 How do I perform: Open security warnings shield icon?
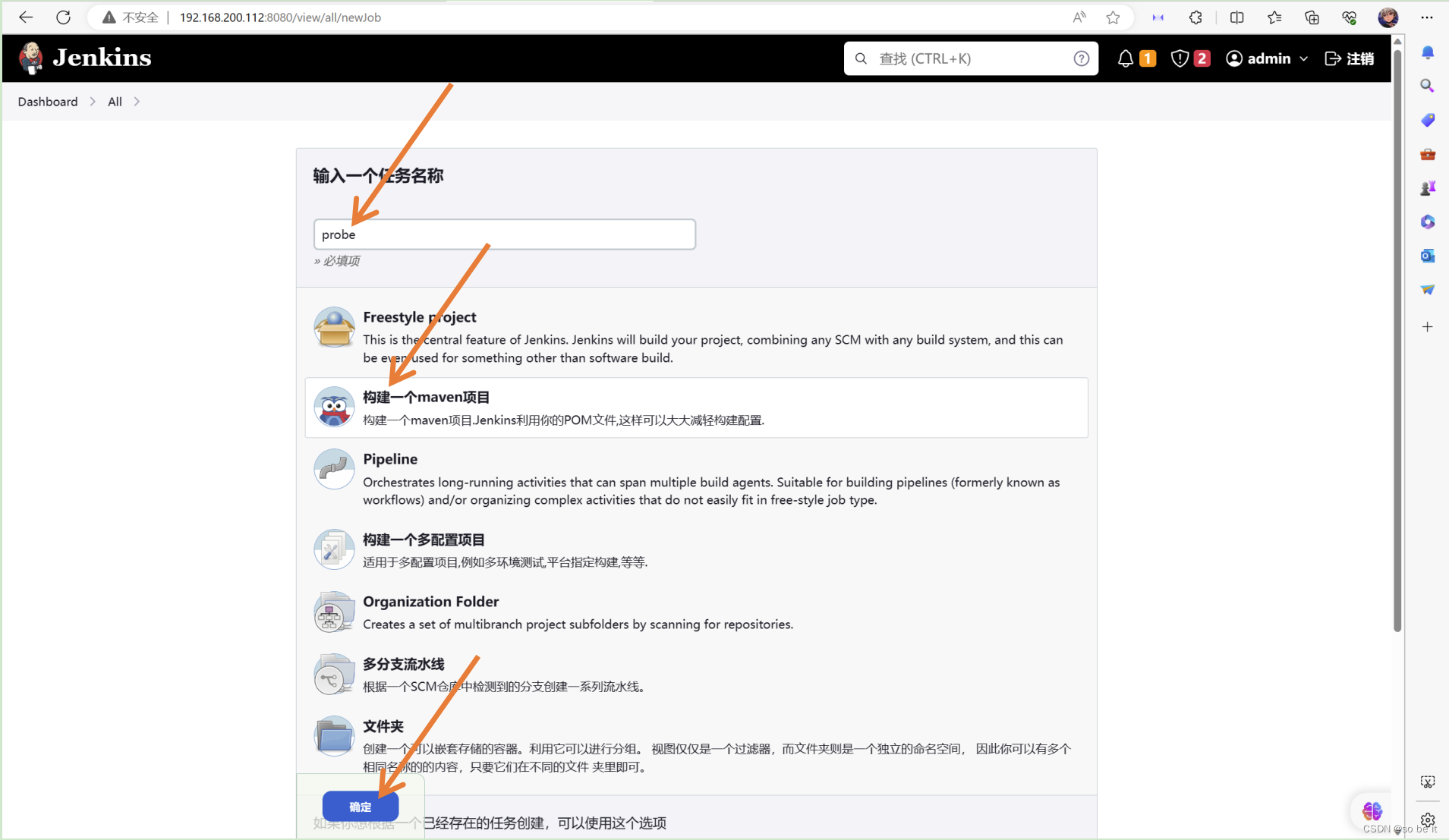coord(1179,58)
